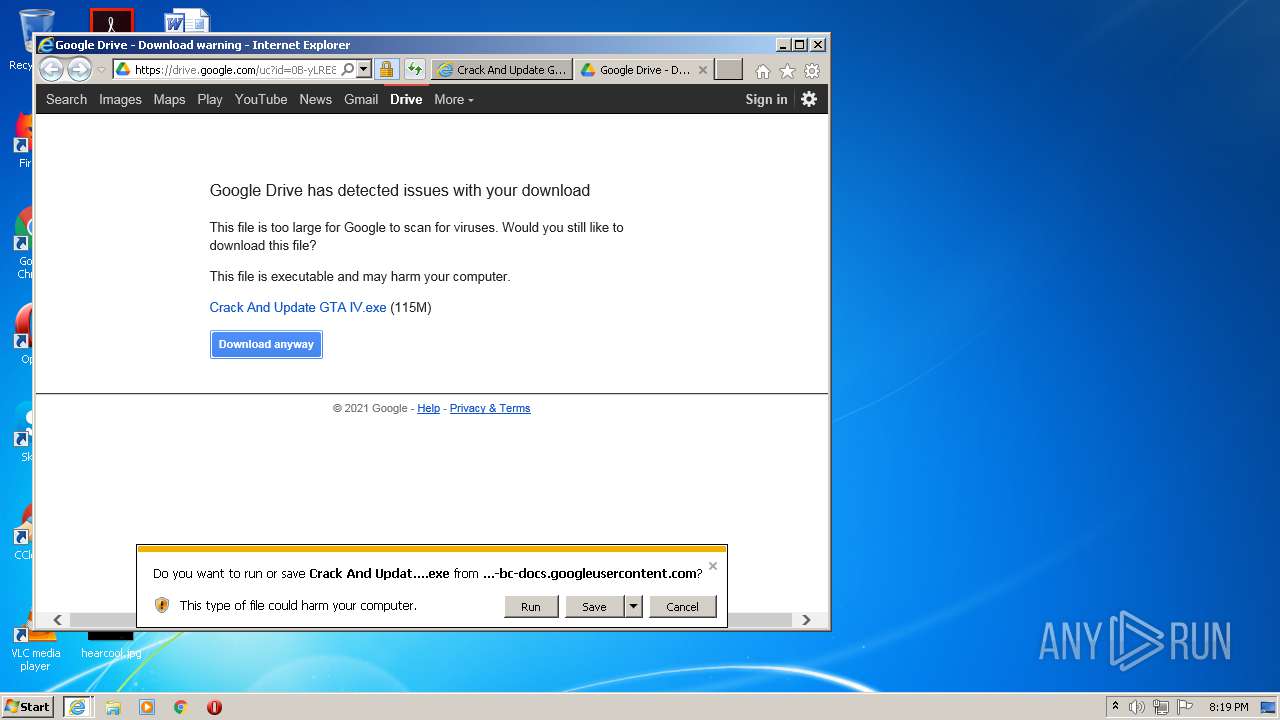Viewport: 1280px width, 720px height.
Task: Expand the Save options arrow
Action: click(633, 606)
